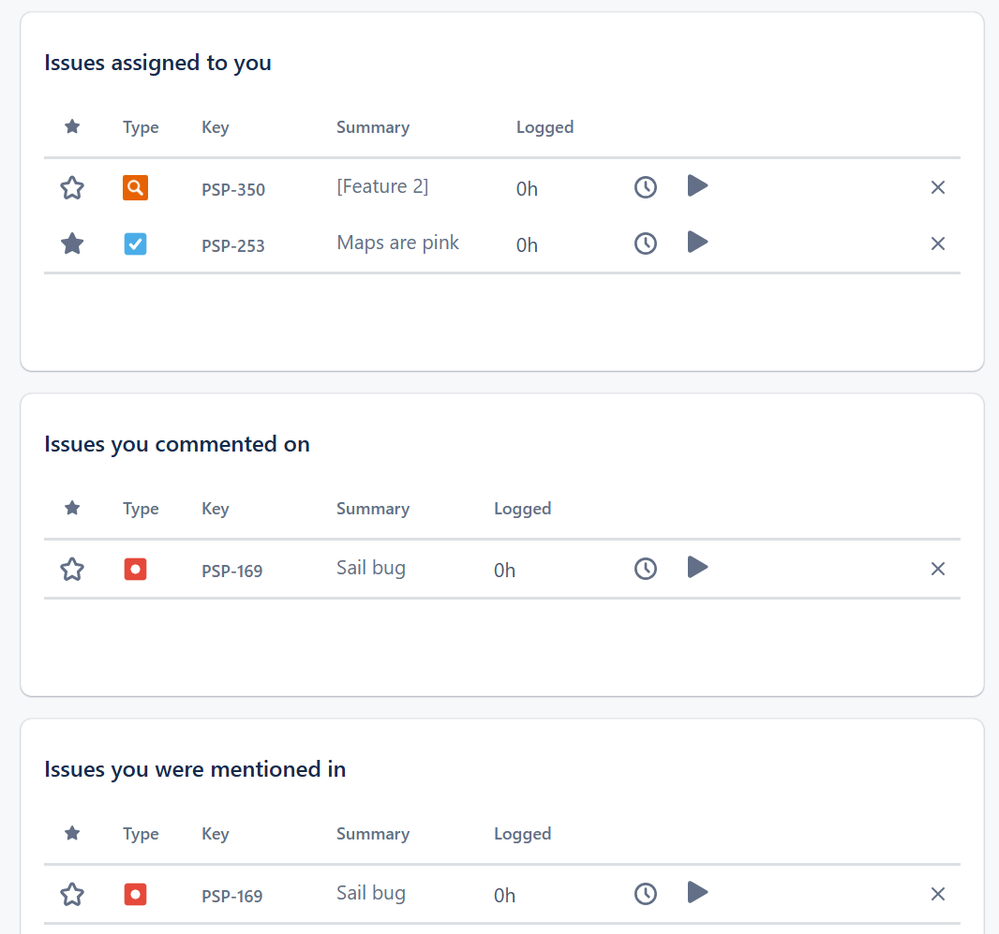This screenshot has width=999, height=934.
Task: Click clock icon for mentioned Sail bug
Action: (x=646, y=894)
